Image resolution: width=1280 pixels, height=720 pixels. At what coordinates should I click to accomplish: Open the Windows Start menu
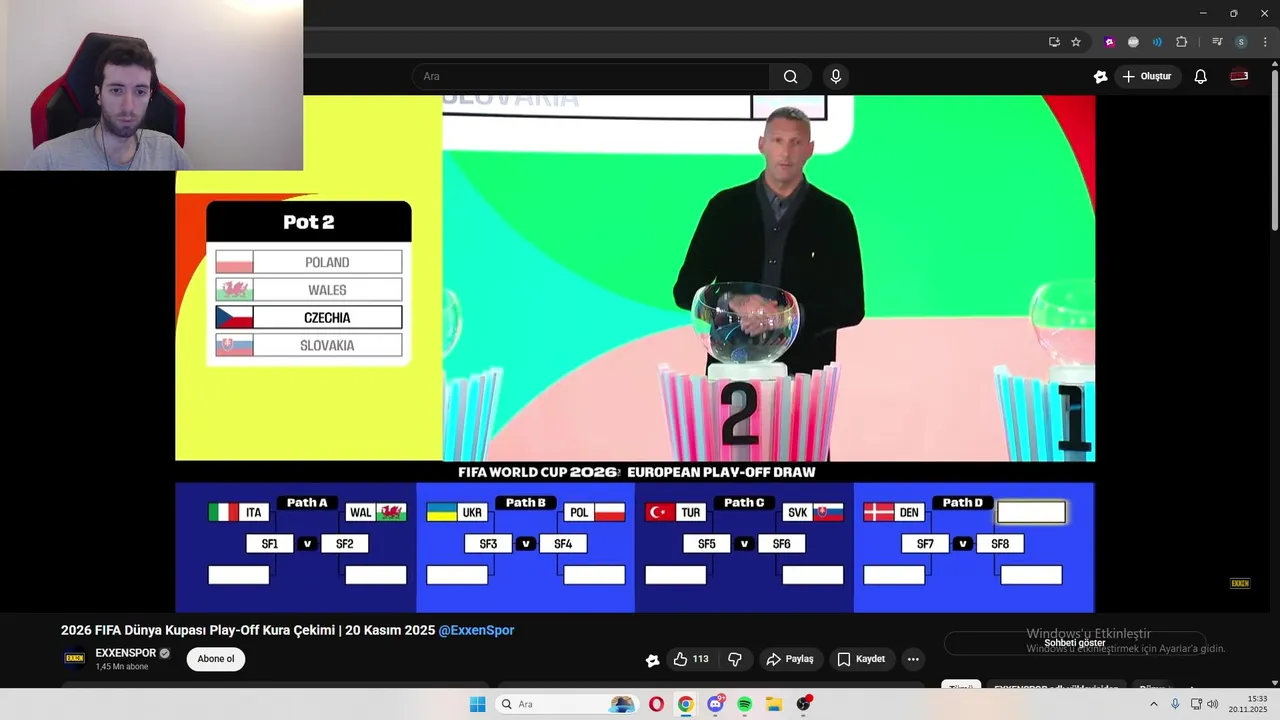[x=478, y=704]
